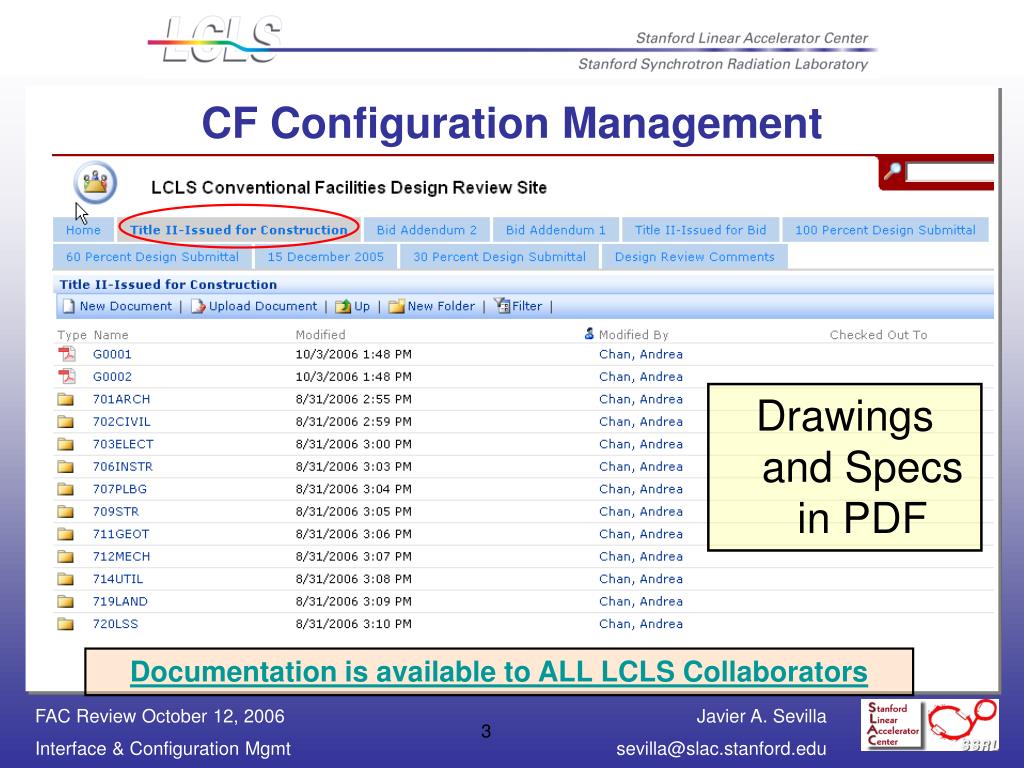The height and width of the screenshot is (768, 1024).
Task: Sort by the Name column header
Action: pyautogui.click(x=111, y=335)
